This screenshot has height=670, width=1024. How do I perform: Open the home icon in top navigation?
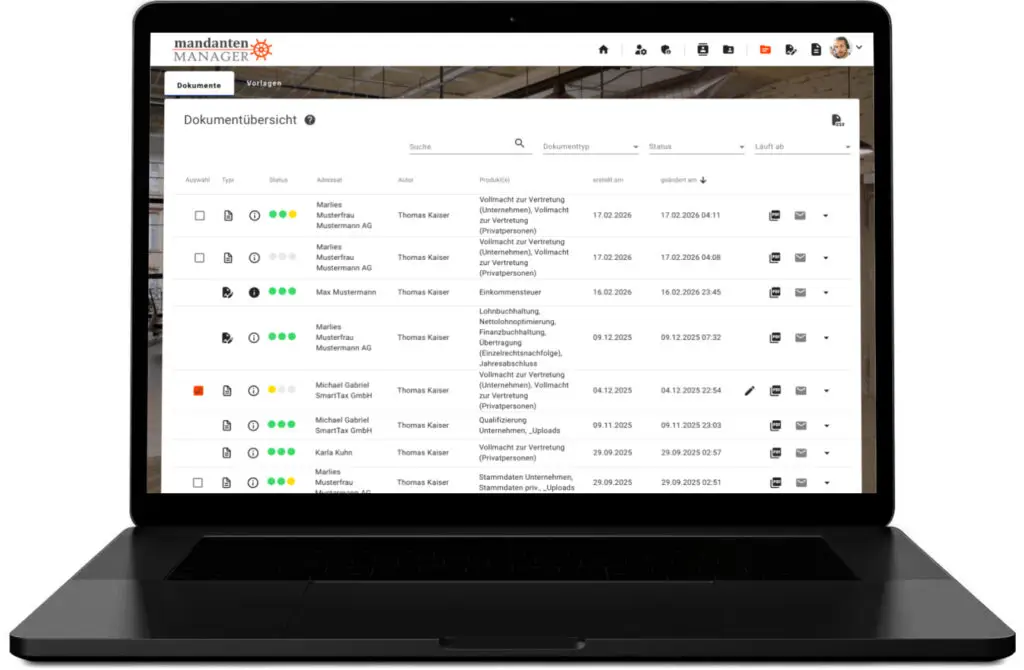pos(603,50)
